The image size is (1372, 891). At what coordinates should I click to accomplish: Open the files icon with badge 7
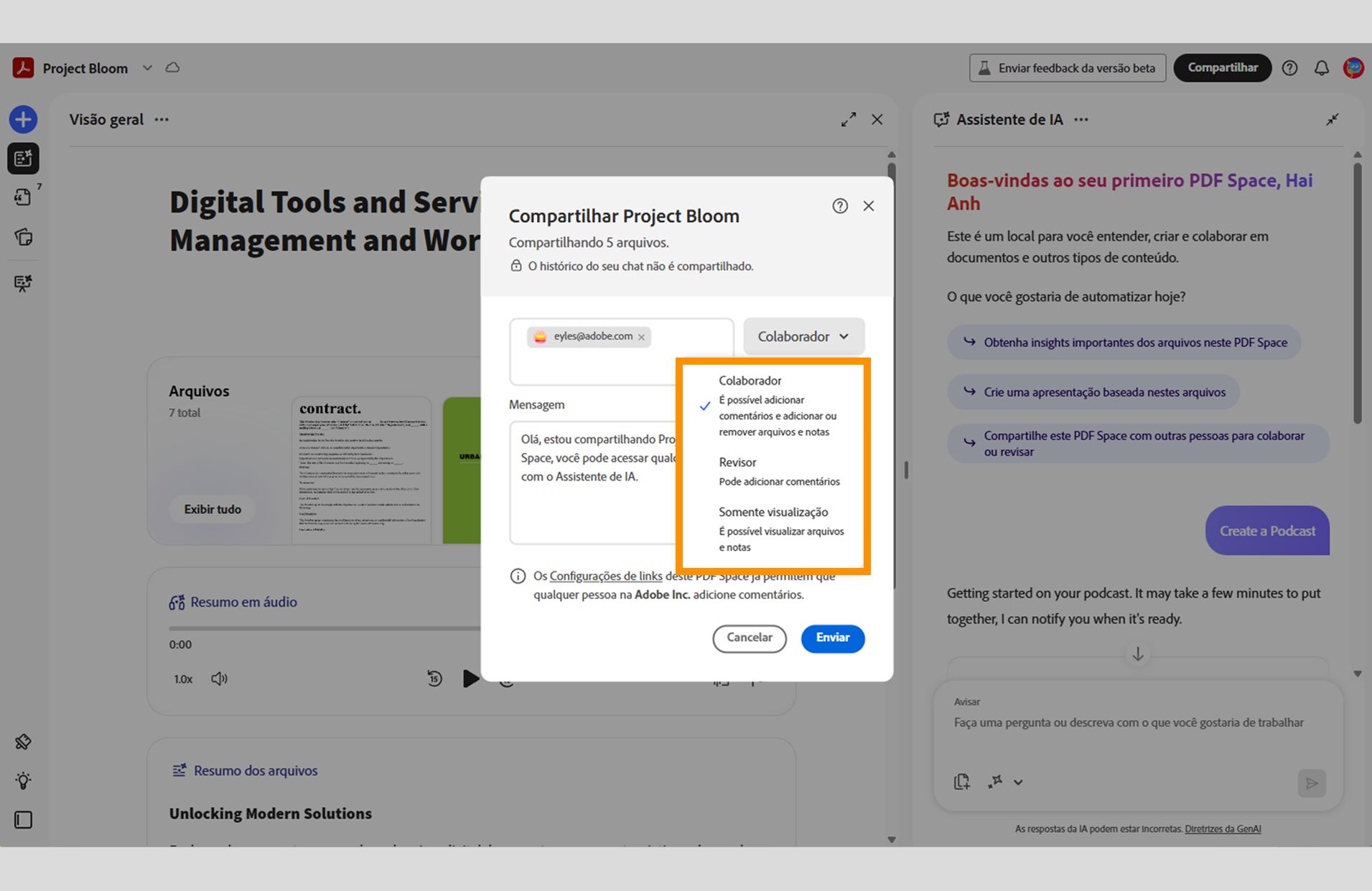[23, 197]
